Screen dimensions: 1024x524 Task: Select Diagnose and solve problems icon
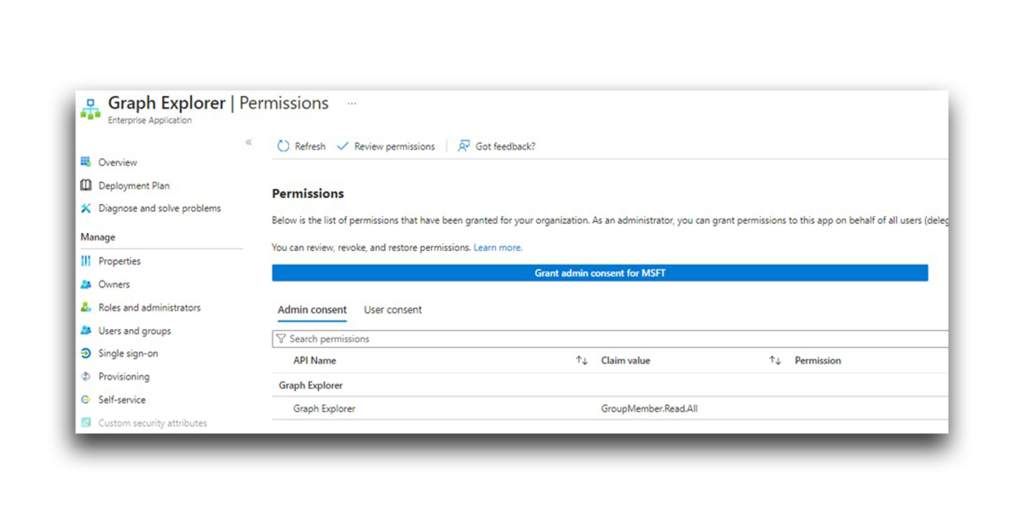click(x=86, y=208)
